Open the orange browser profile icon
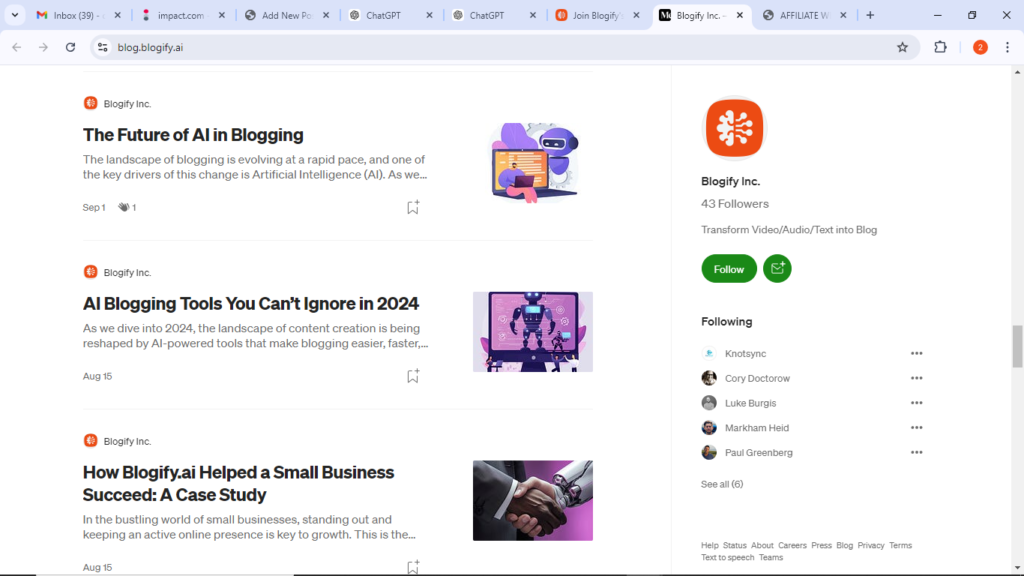The image size is (1024, 576). 980,47
